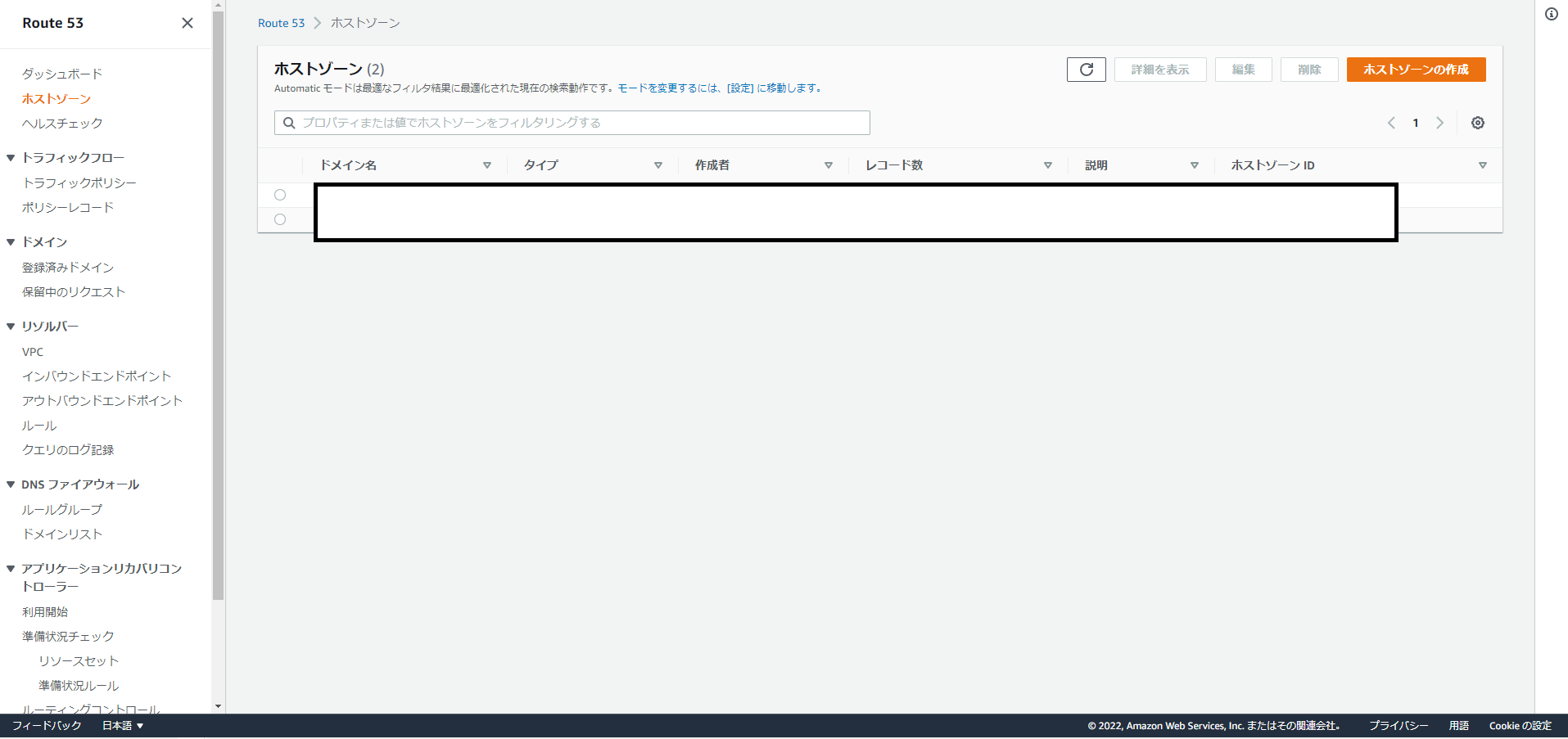
Task: Open トラフィックポリシー in sidebar
Action: point(79,182)
